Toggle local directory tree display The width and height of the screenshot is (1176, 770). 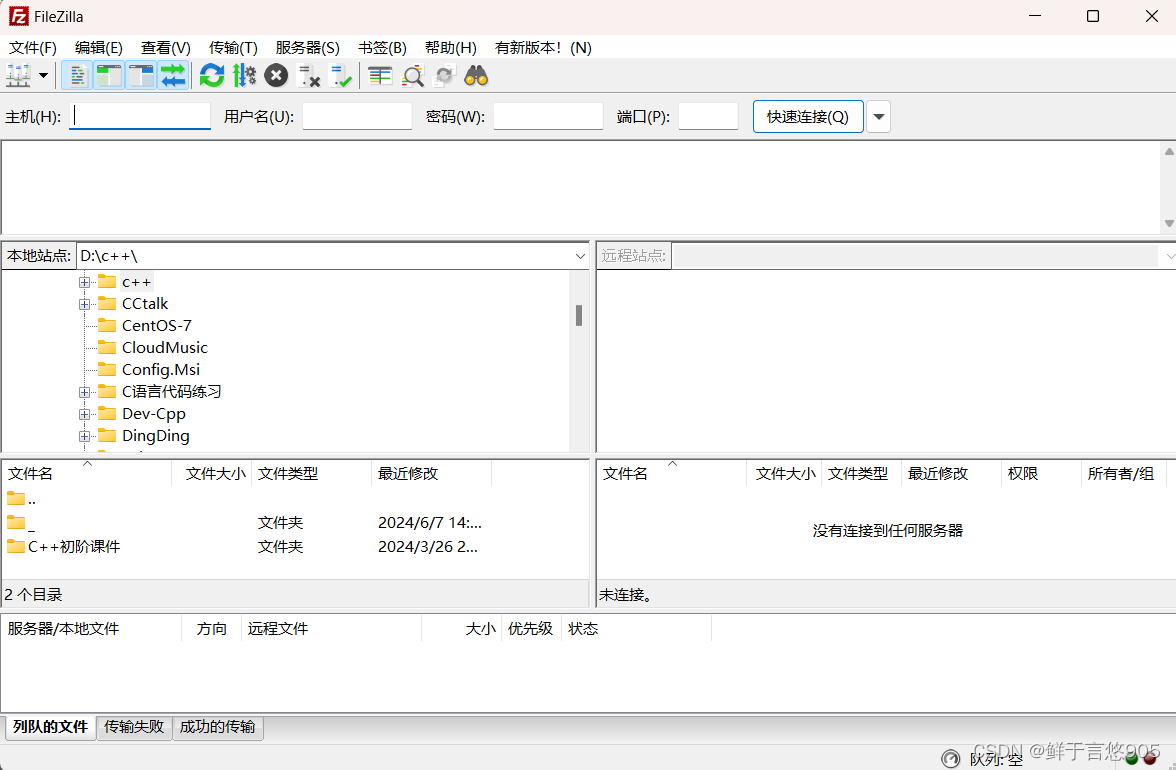click(x=110, y=76)
